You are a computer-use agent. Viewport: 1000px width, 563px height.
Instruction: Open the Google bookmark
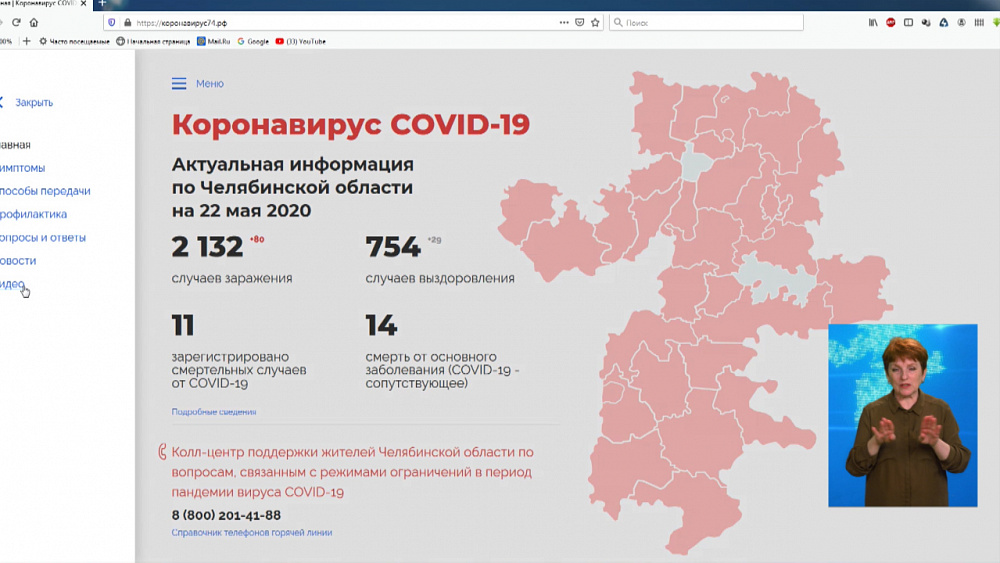click(253, 41)
